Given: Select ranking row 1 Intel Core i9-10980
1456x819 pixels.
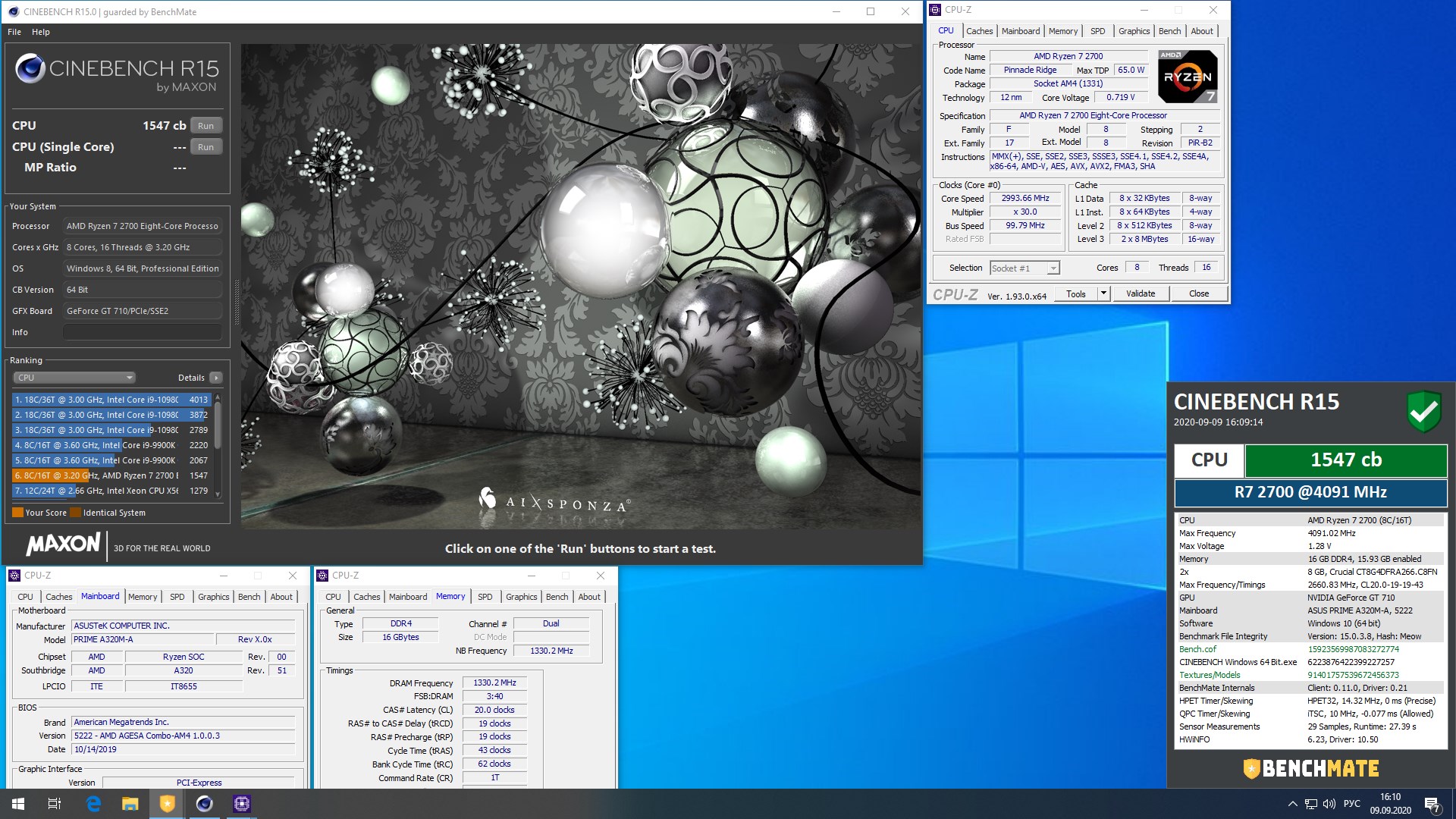Looking at the screenshot, I should pyautogui.click(x=111, y=400).
